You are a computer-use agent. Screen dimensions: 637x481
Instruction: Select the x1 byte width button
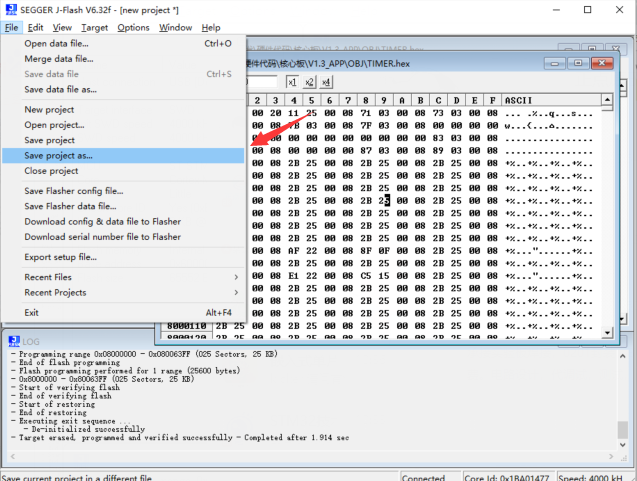tap(292, 82)
